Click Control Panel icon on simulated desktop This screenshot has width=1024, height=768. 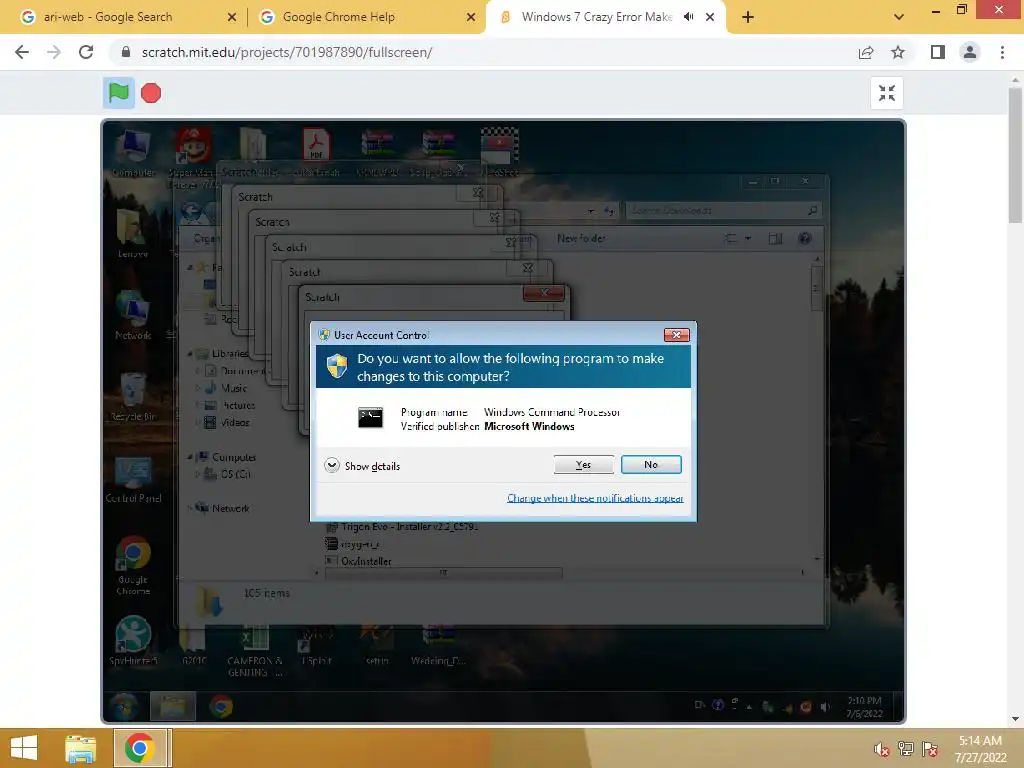pyautogui.click(x=133, y=479)
